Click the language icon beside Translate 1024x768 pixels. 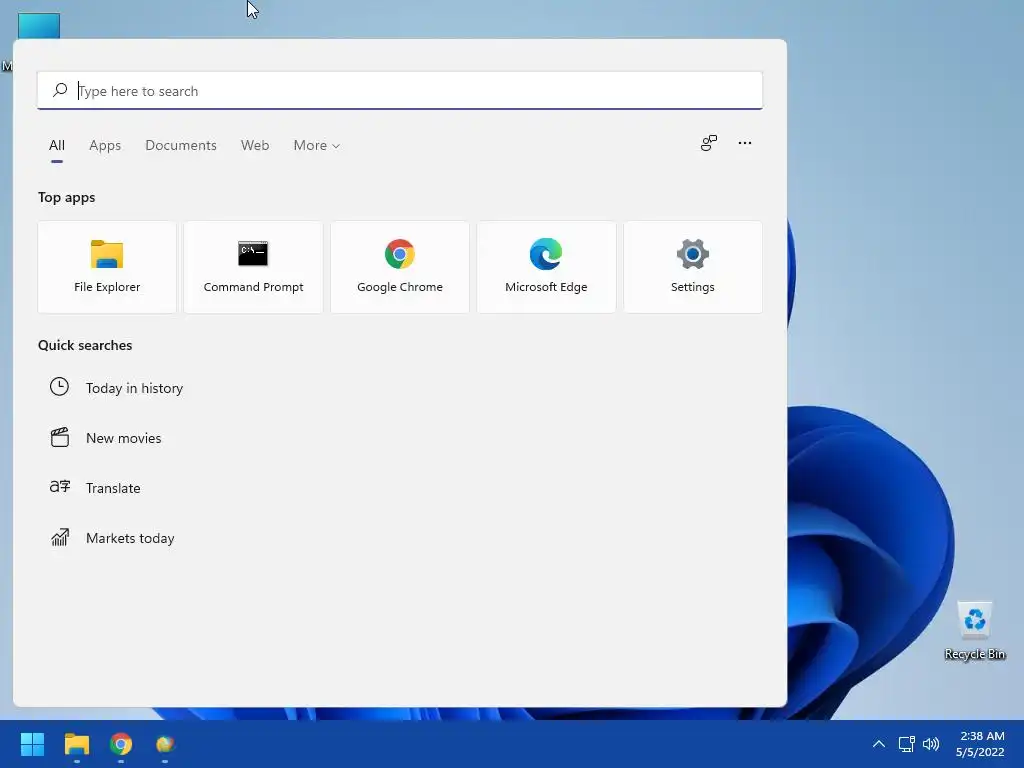(x=59, y=487)
